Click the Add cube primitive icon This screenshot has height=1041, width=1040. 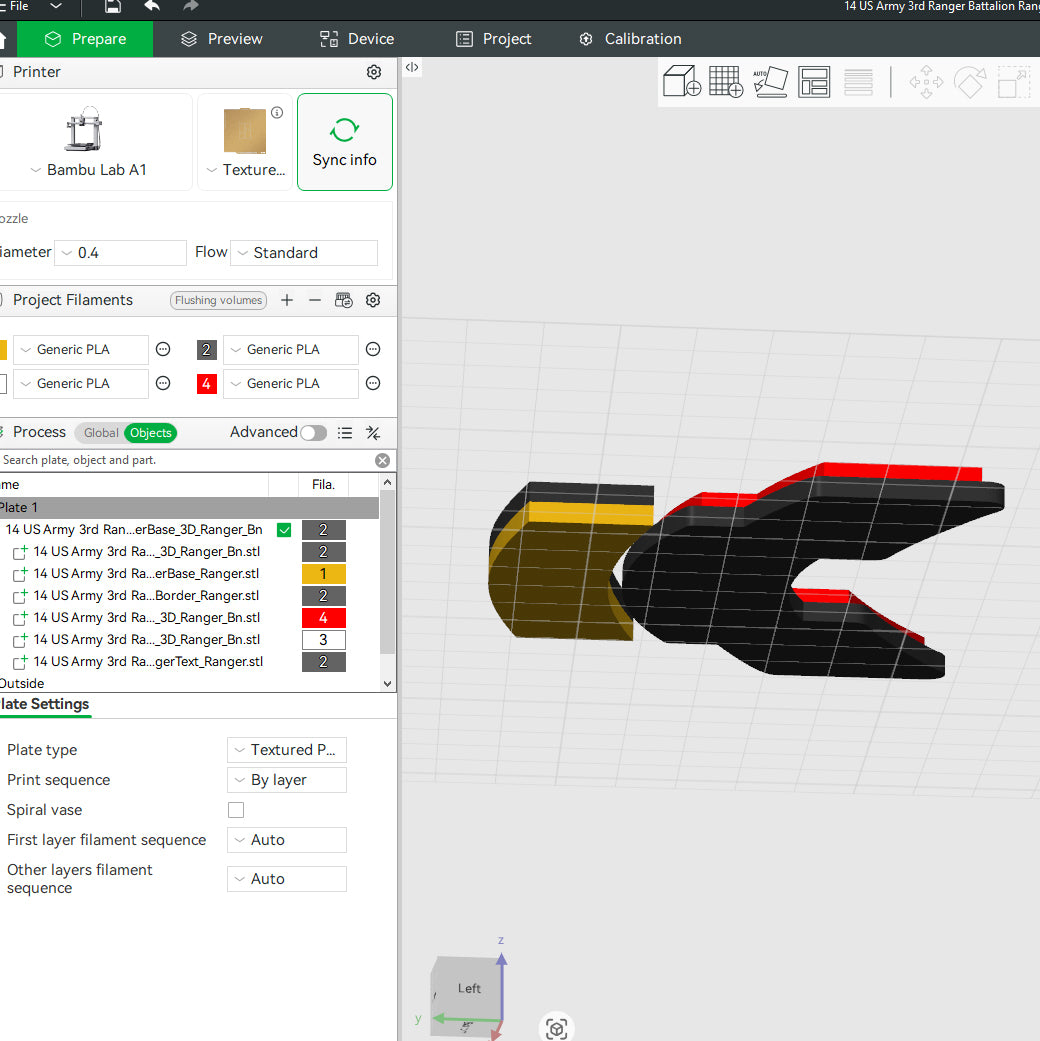682,82
